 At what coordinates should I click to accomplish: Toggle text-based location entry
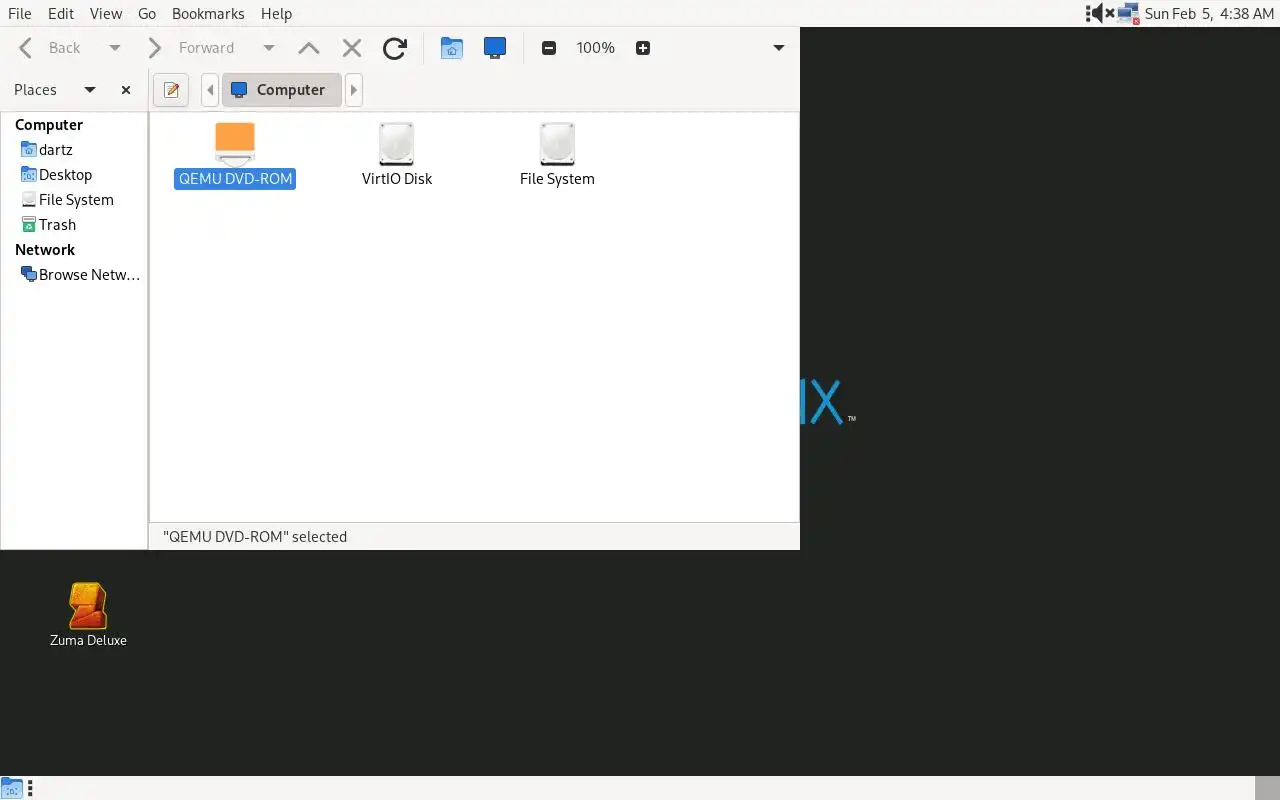(171, 90)
